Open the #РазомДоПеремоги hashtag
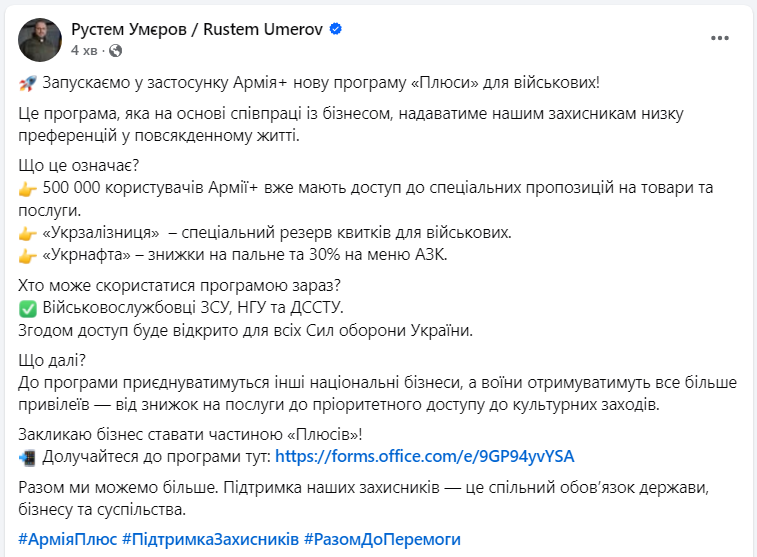The image size is (757, 557). pyautogui.click(x=383, y=538)
